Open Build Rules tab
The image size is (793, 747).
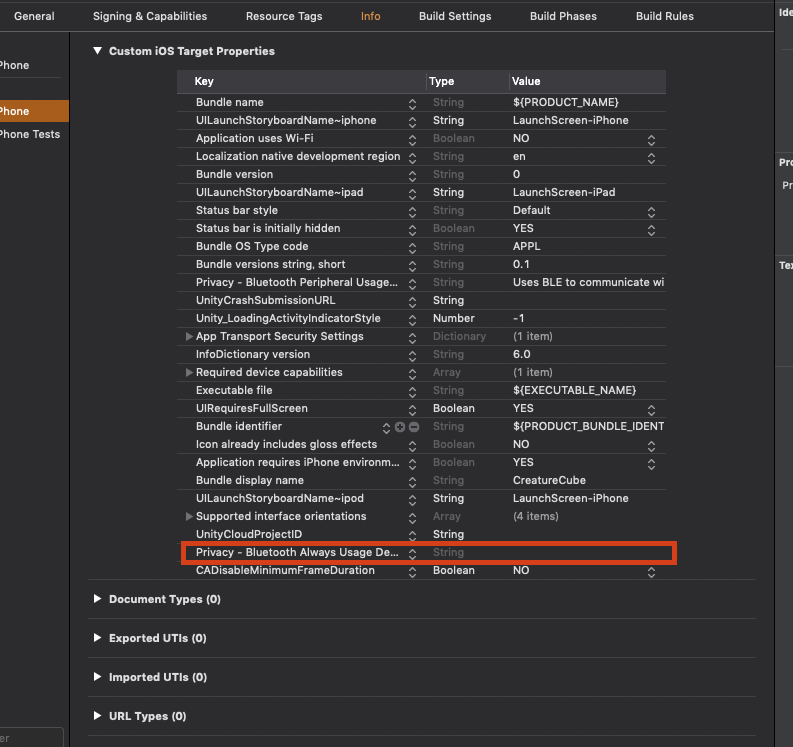tap(665, 16)
